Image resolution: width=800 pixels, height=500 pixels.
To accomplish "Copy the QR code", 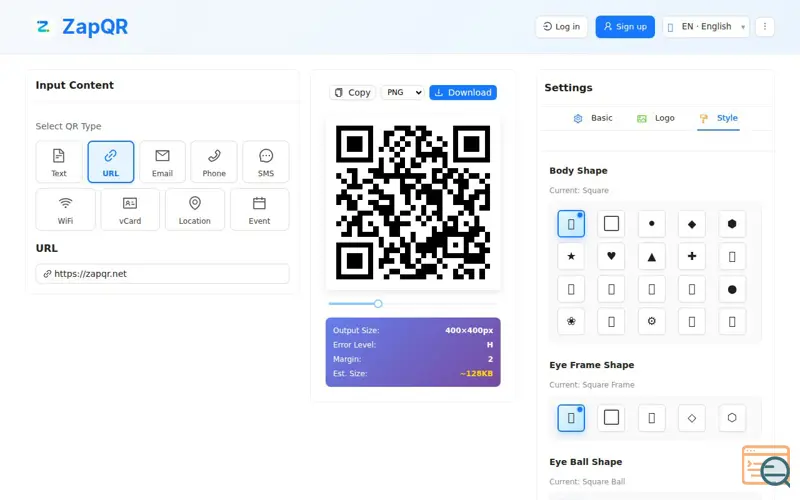I will [x=353, y=92].
